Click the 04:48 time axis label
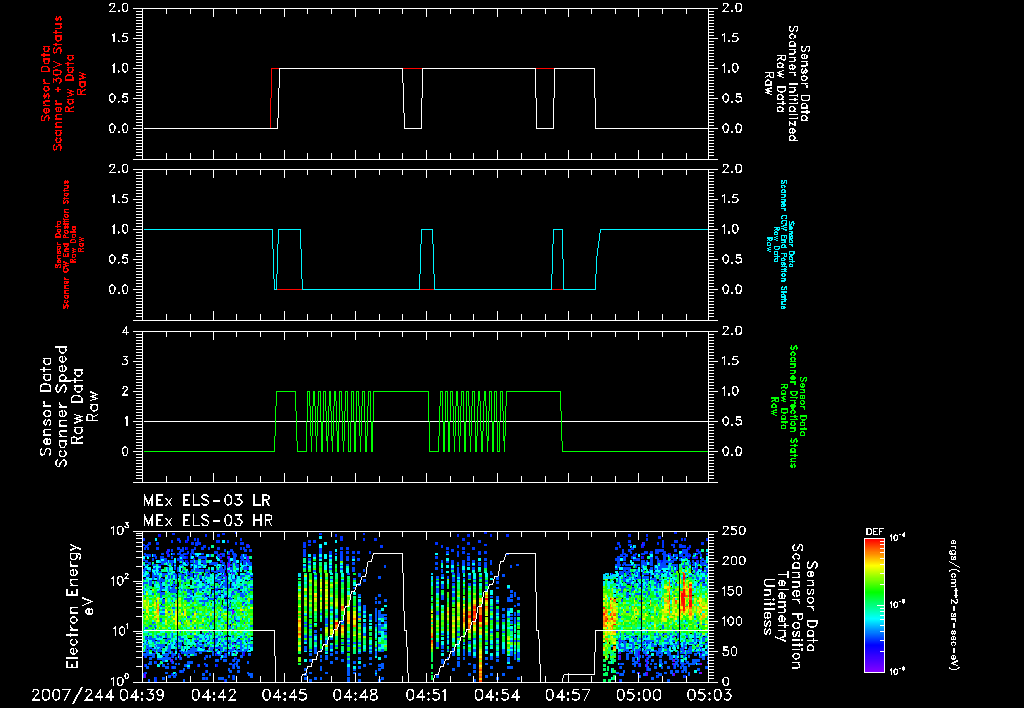Image resolution: width=1024 pixels, height=708 pixels. (x=355, y=695)
